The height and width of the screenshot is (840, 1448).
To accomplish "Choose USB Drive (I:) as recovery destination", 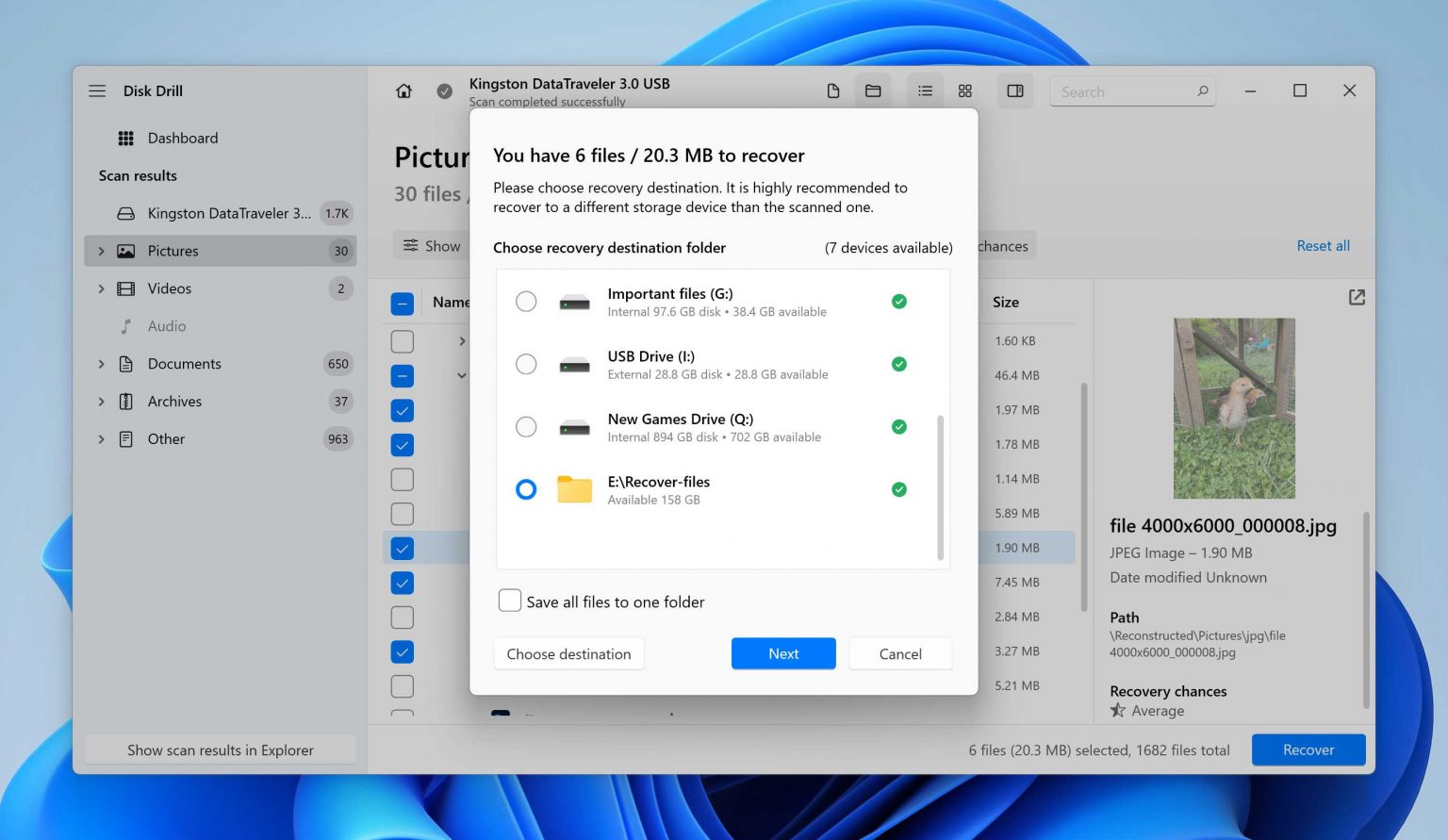I will click(x=526, y=364).
